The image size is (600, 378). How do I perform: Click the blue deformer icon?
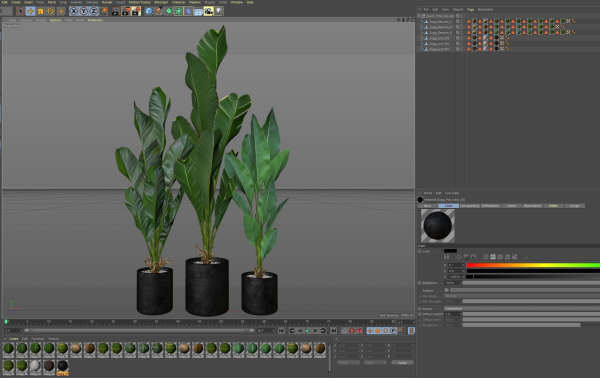click(188, 11)
